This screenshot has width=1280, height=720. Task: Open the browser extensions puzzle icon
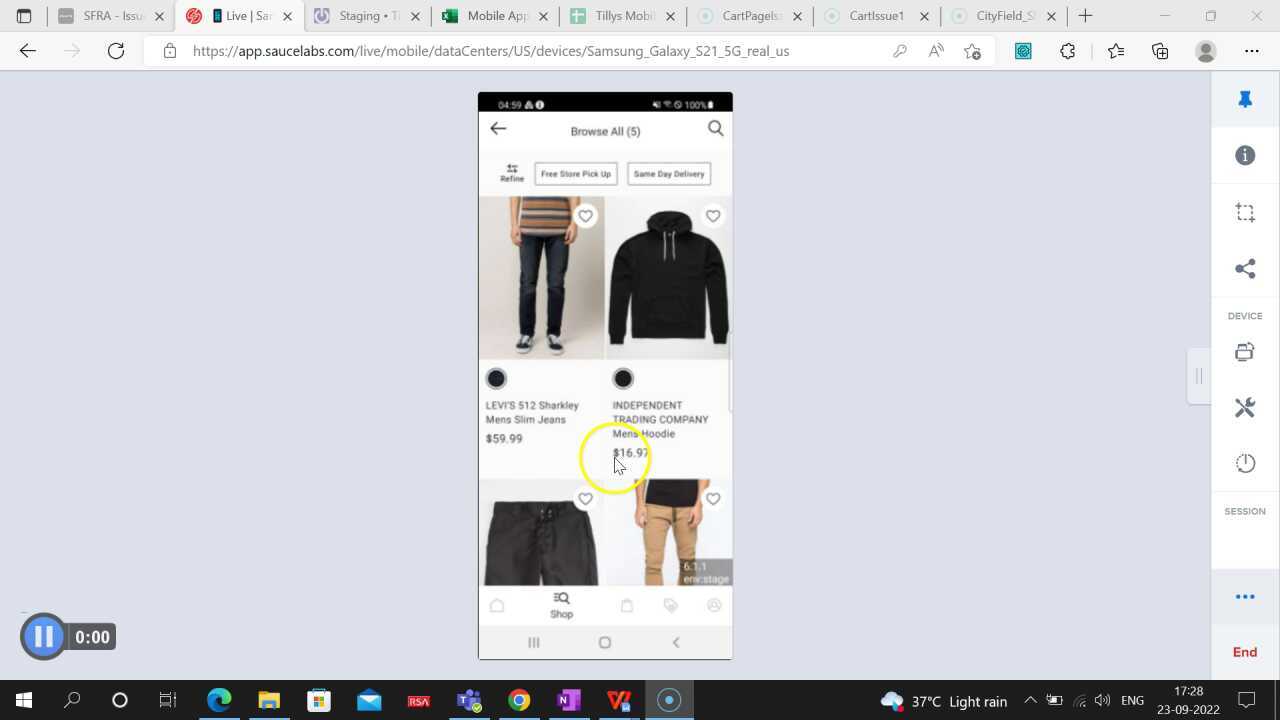click(1068, 51)
